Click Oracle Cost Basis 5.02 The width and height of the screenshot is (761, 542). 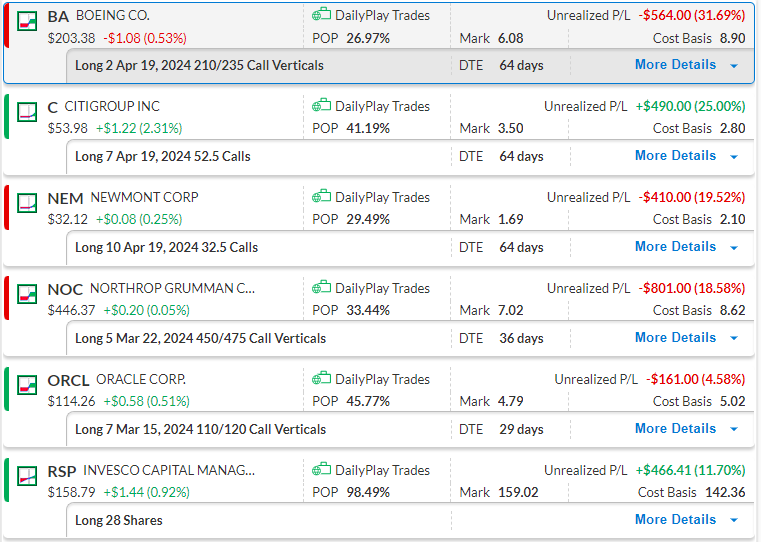732,401
